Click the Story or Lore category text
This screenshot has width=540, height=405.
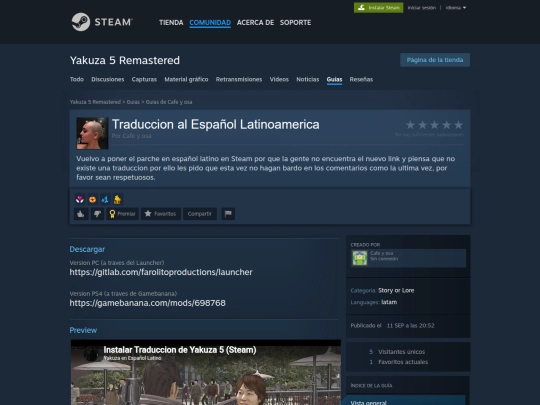[x=396, y=290]
